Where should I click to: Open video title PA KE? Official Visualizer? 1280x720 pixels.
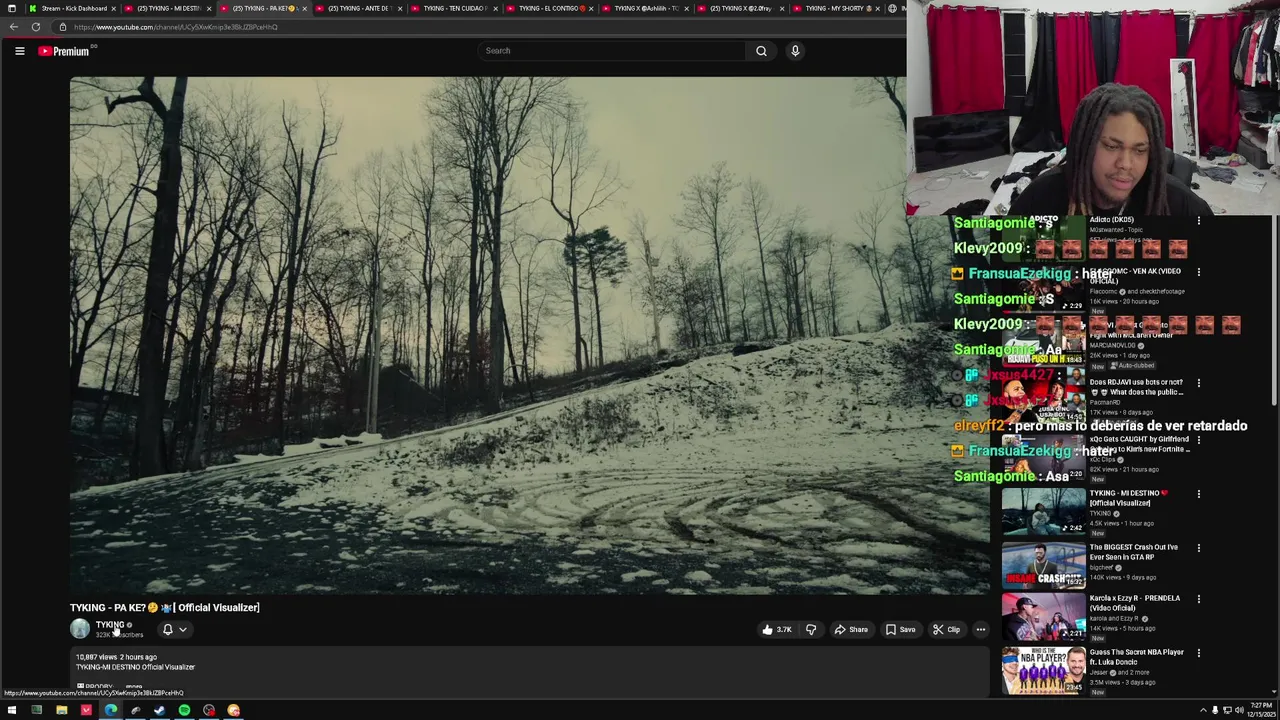pos(165,607)
